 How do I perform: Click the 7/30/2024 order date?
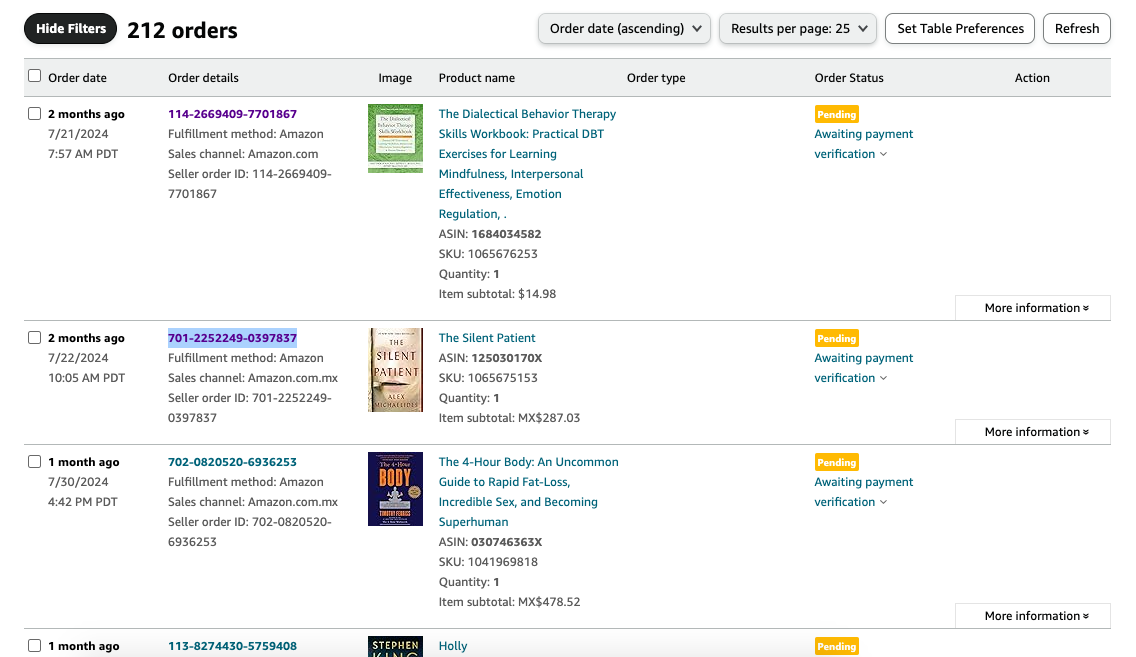coord(78,481)
